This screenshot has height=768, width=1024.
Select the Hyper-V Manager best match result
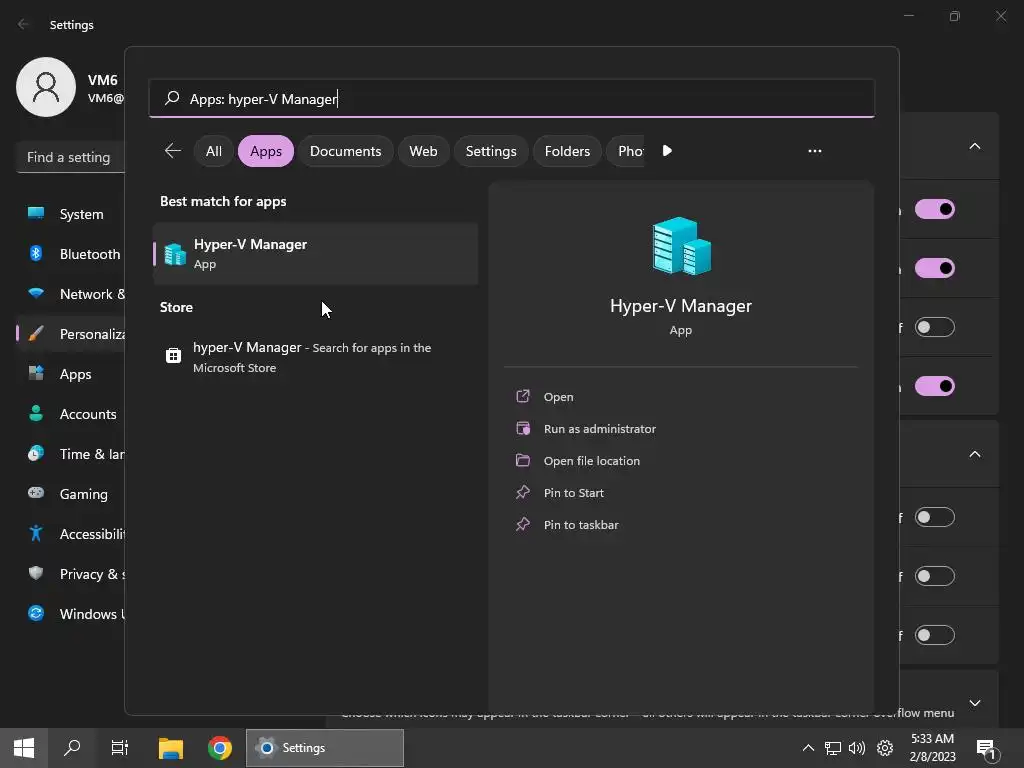click(315, 253)
